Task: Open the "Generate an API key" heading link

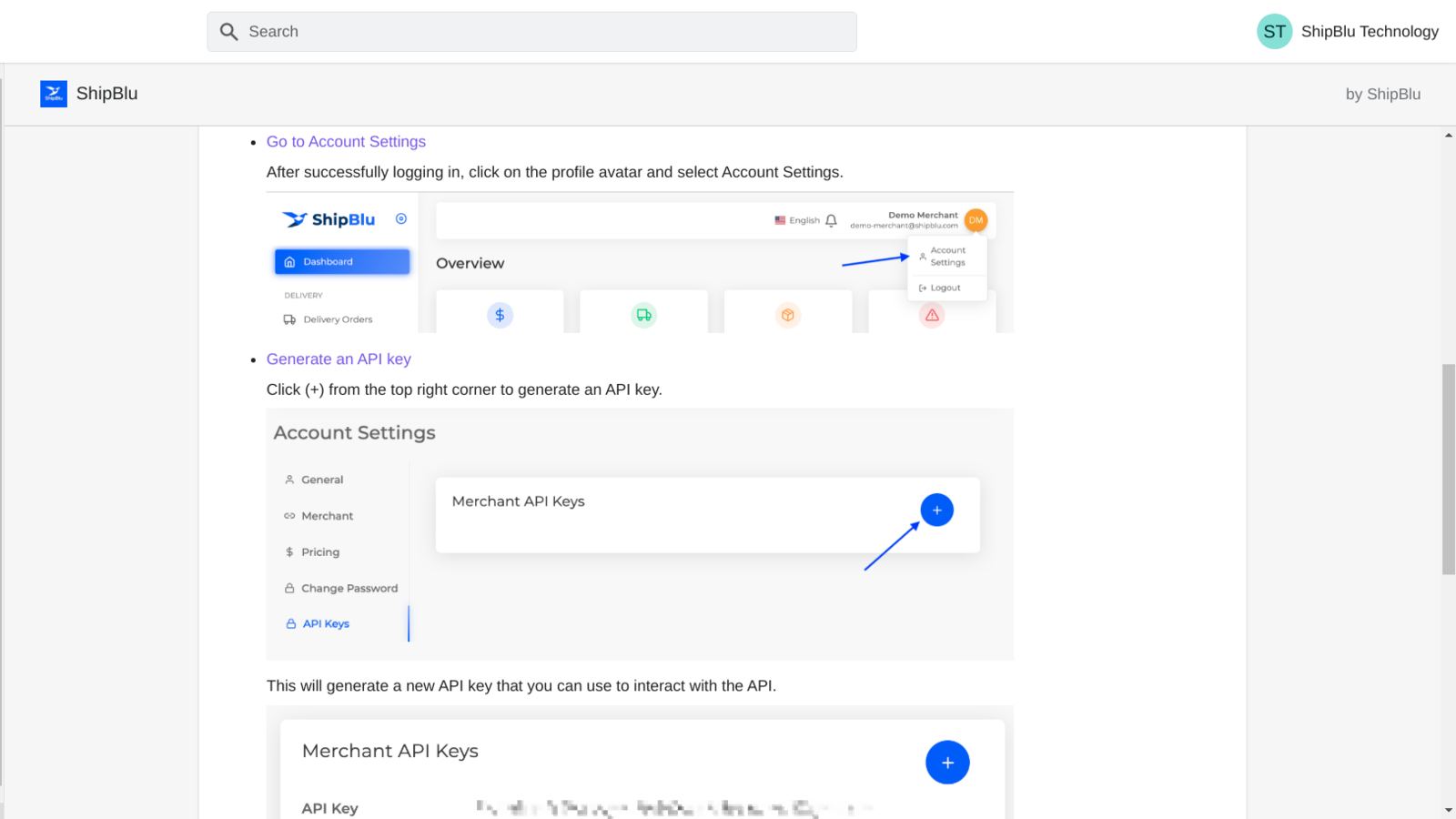Action: (339, 359)
